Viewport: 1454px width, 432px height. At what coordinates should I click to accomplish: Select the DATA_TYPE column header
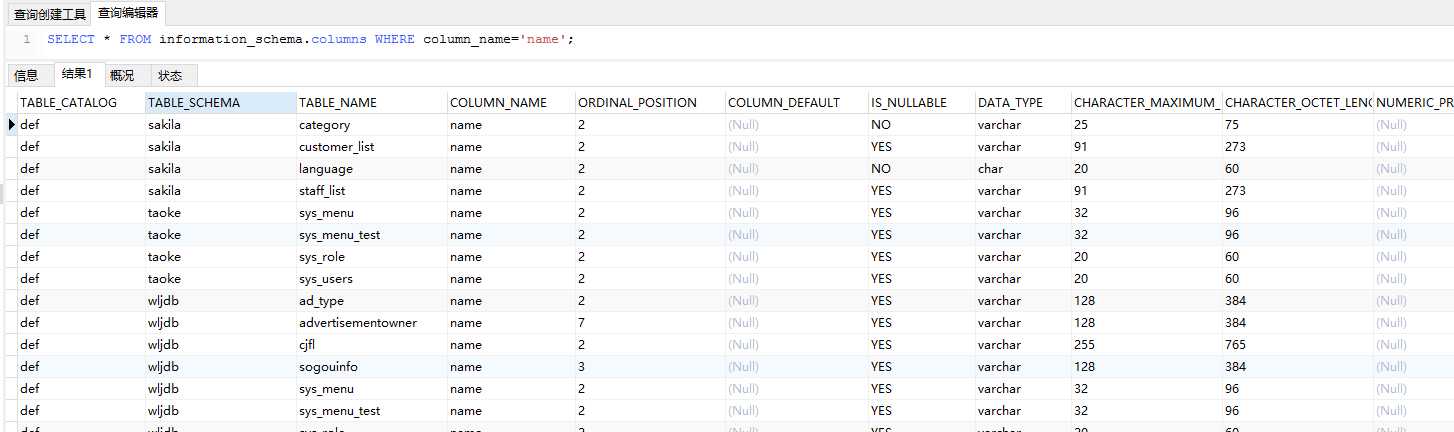(1010, 102)
